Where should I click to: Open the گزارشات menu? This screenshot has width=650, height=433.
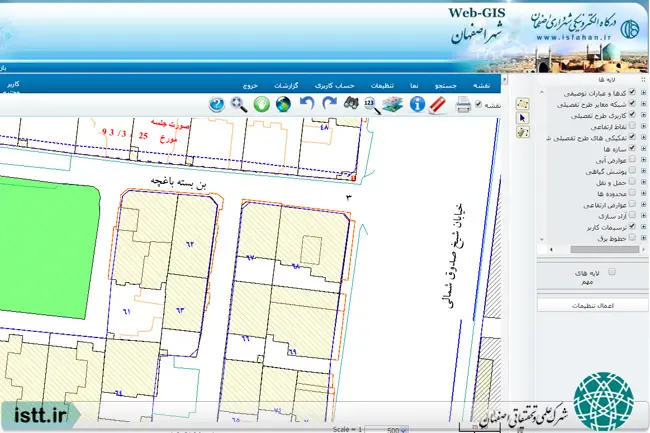(286, 86)
